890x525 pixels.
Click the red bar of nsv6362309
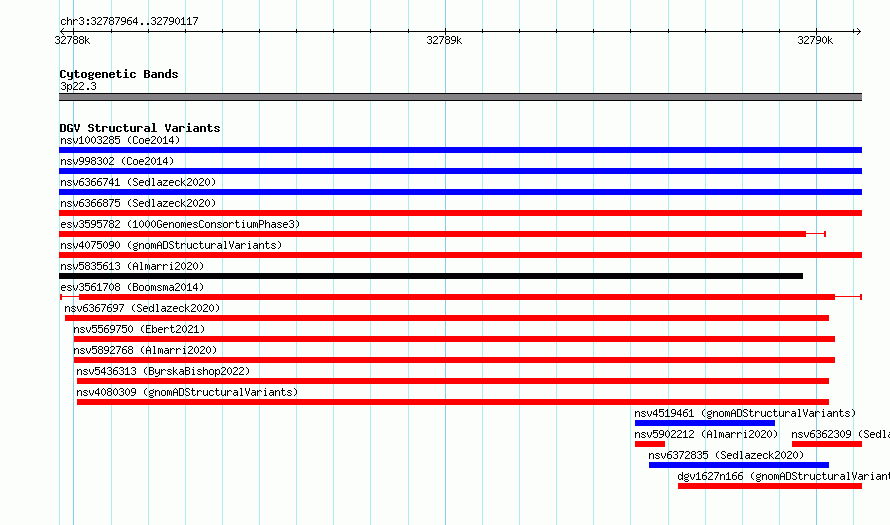827,444
